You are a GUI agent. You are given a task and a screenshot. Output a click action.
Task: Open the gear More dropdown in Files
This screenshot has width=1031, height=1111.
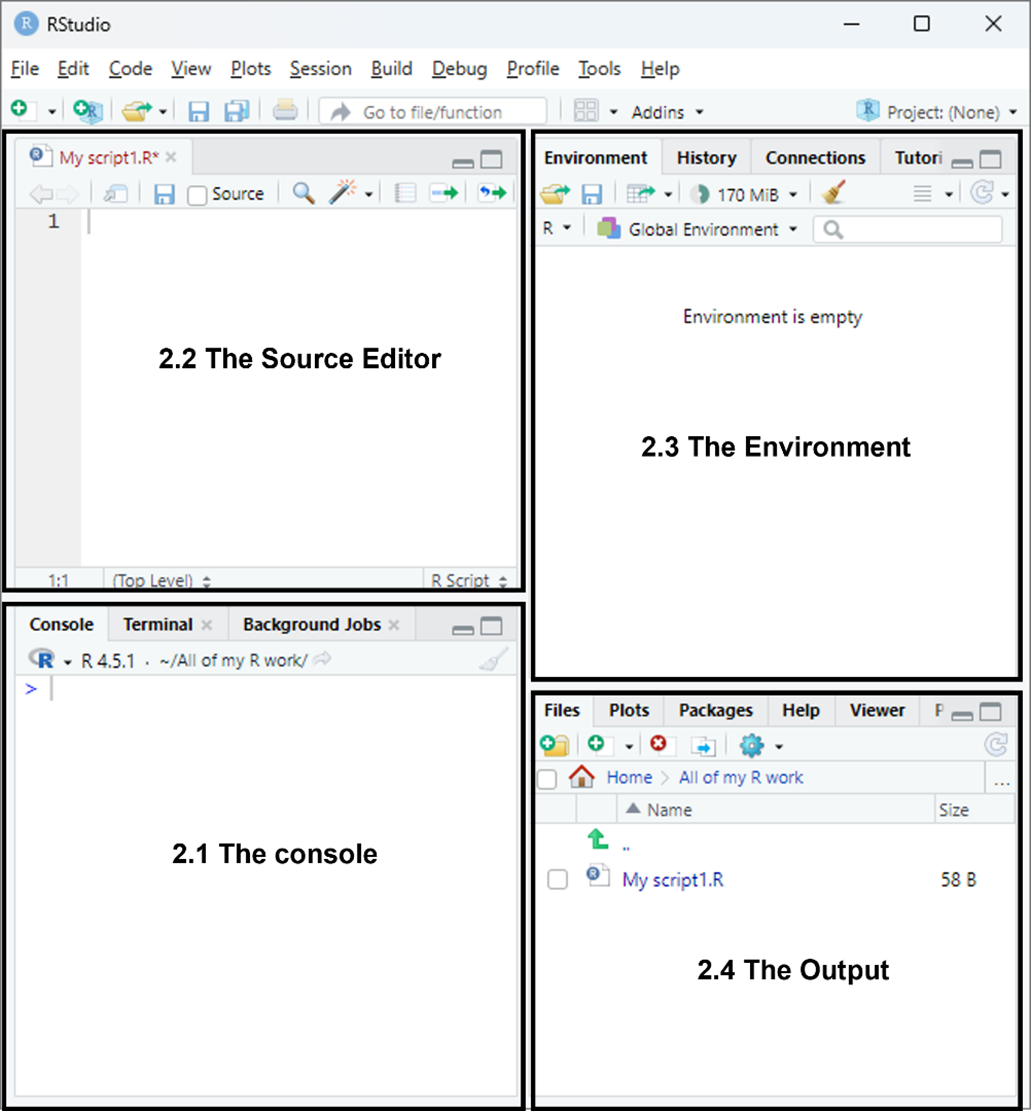point(761,745)
